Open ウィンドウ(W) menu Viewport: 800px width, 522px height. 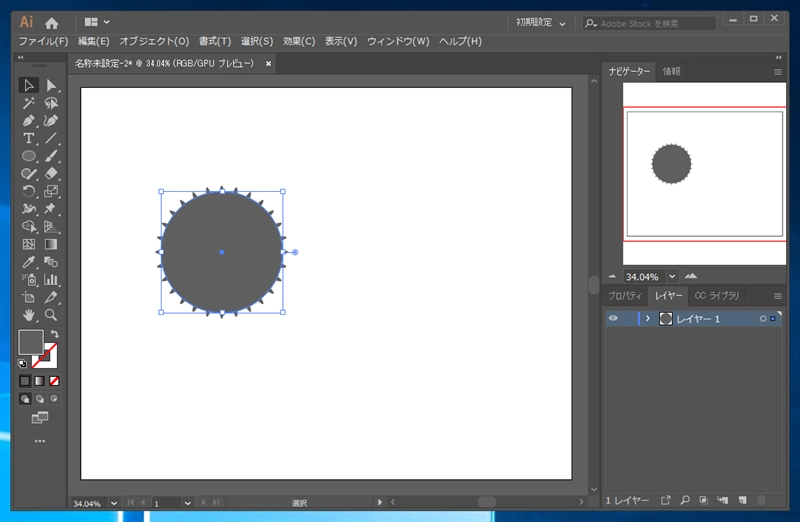pyautogui.click(x=398, y=41)
